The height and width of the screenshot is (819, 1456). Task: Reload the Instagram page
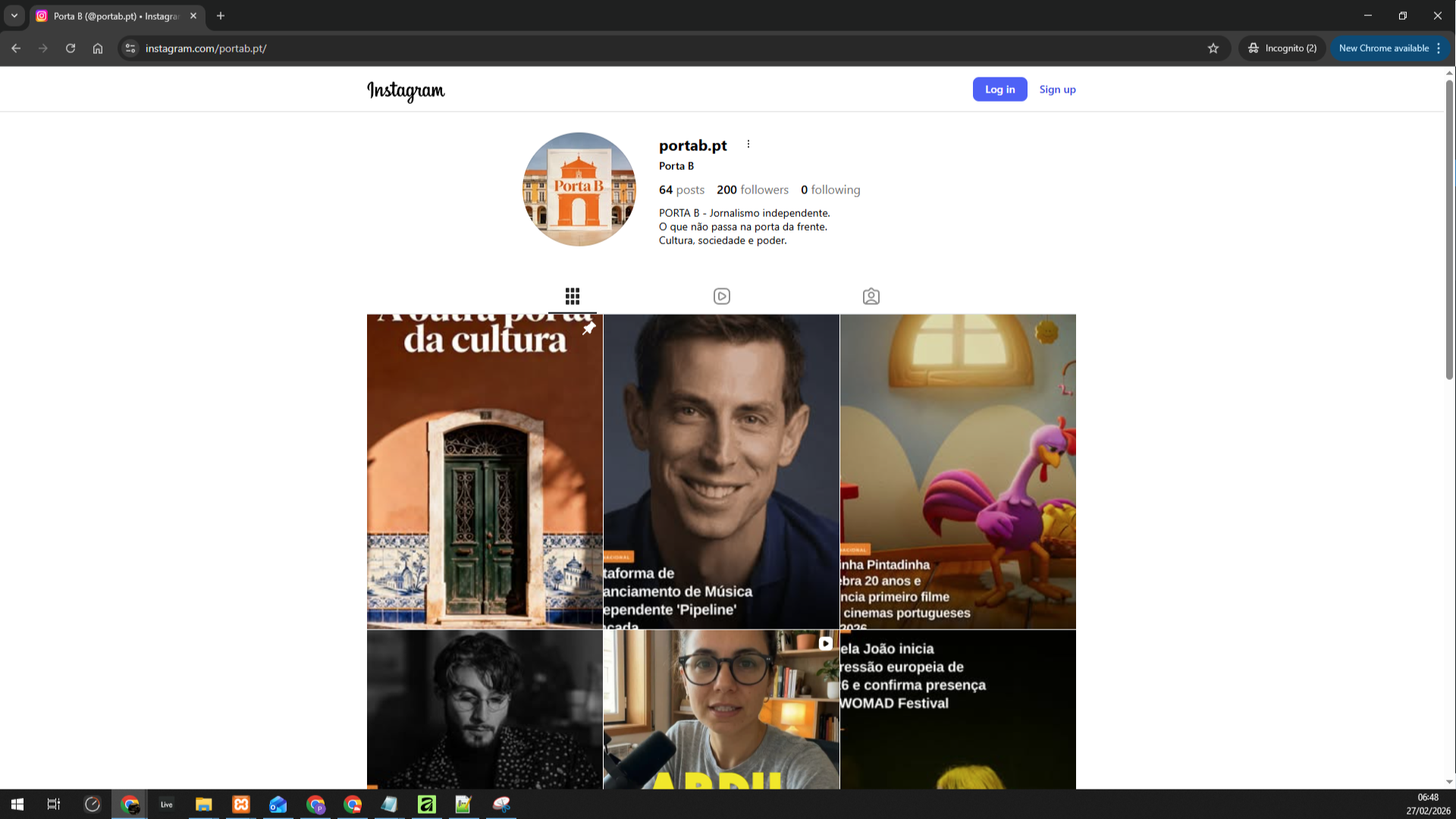71,48
